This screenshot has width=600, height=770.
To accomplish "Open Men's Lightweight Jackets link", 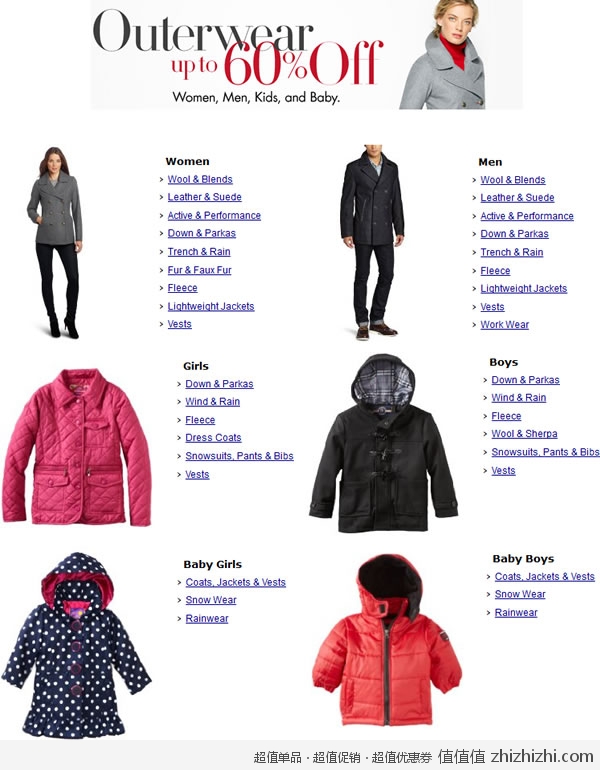I will pos(523,289).
